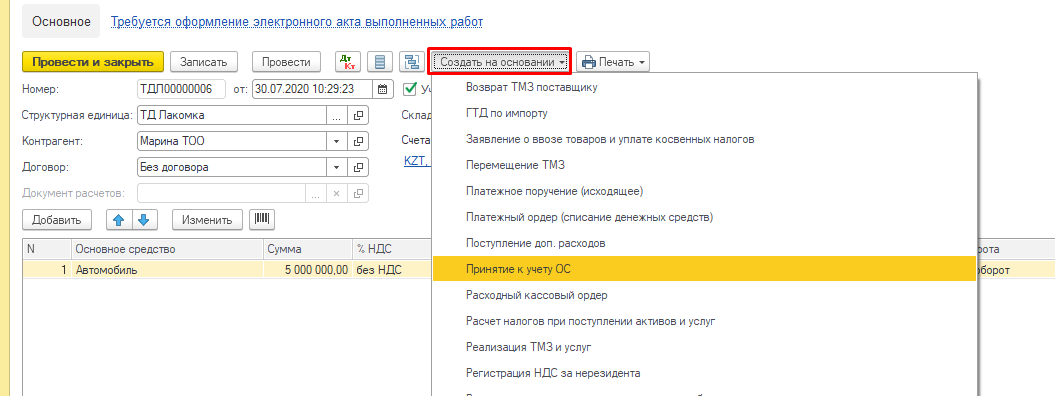Click the barcode scan icon button
Viewport: 1055px width, 396px height.
pyautogui.click(x=261, y=219)
